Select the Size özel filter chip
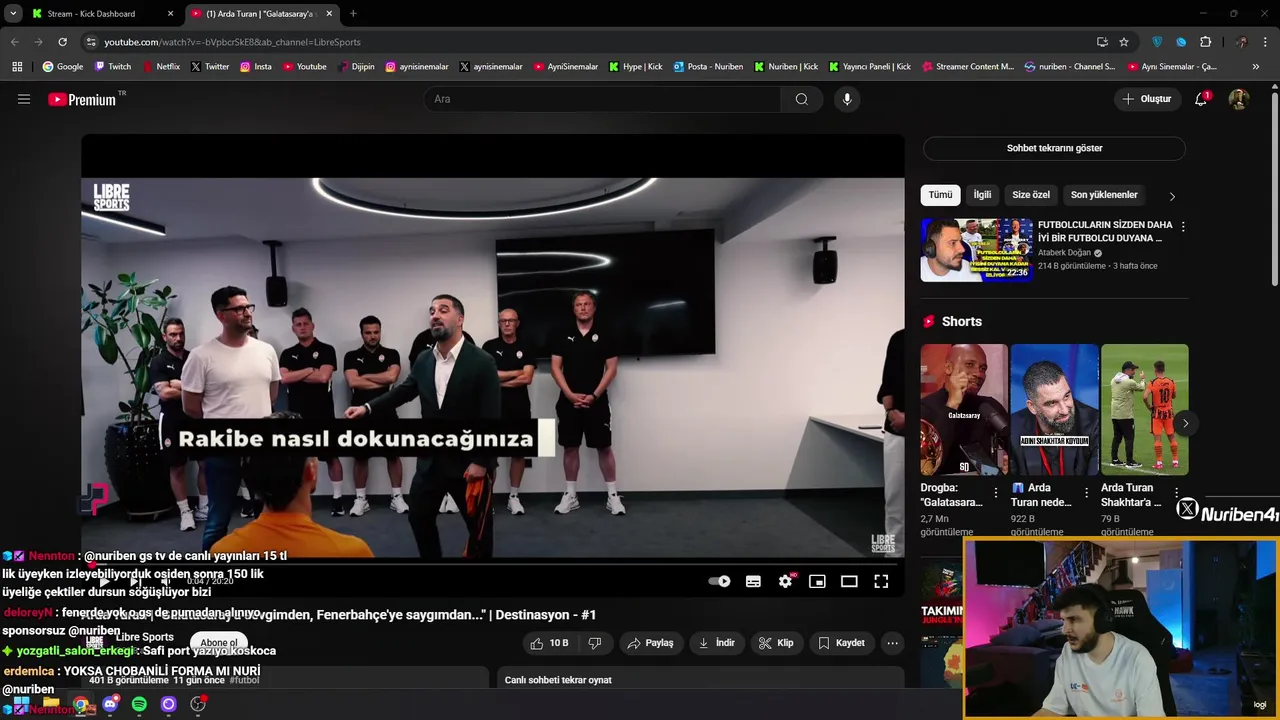Viewport: 1280px width, 720px height. tap(1031, 195)
